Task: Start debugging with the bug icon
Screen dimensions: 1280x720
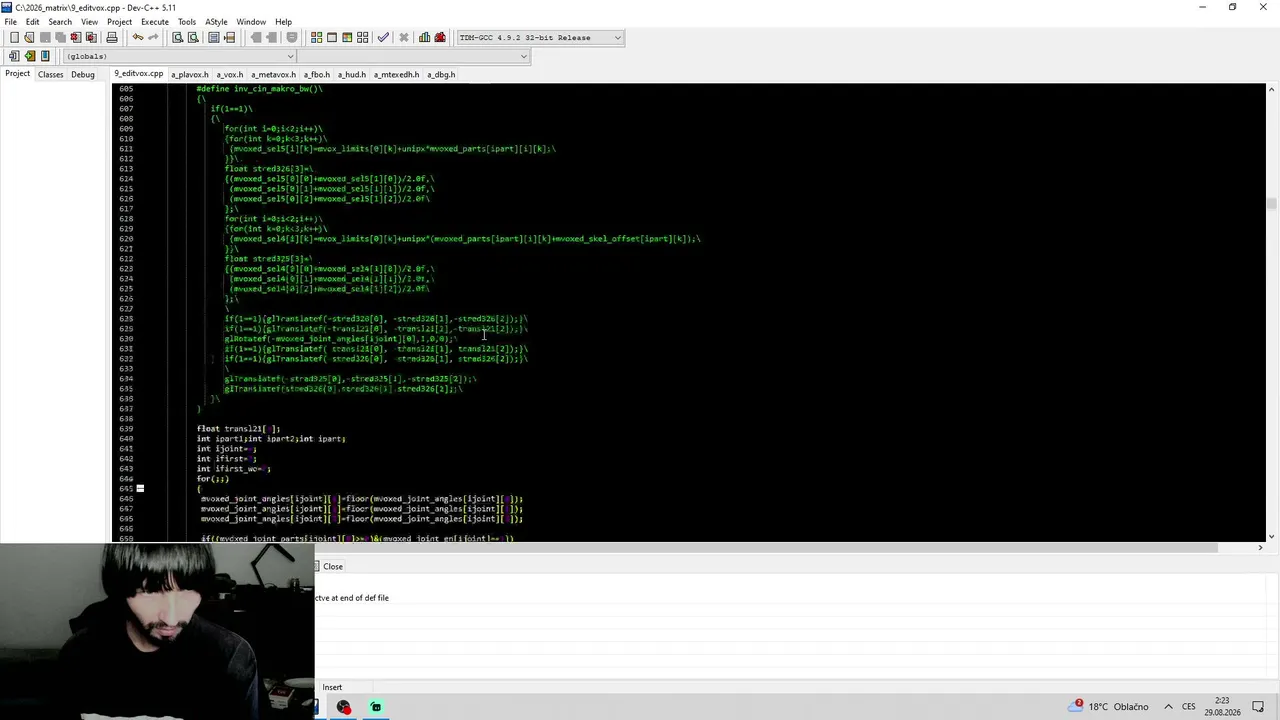Action: click(440, 37)
